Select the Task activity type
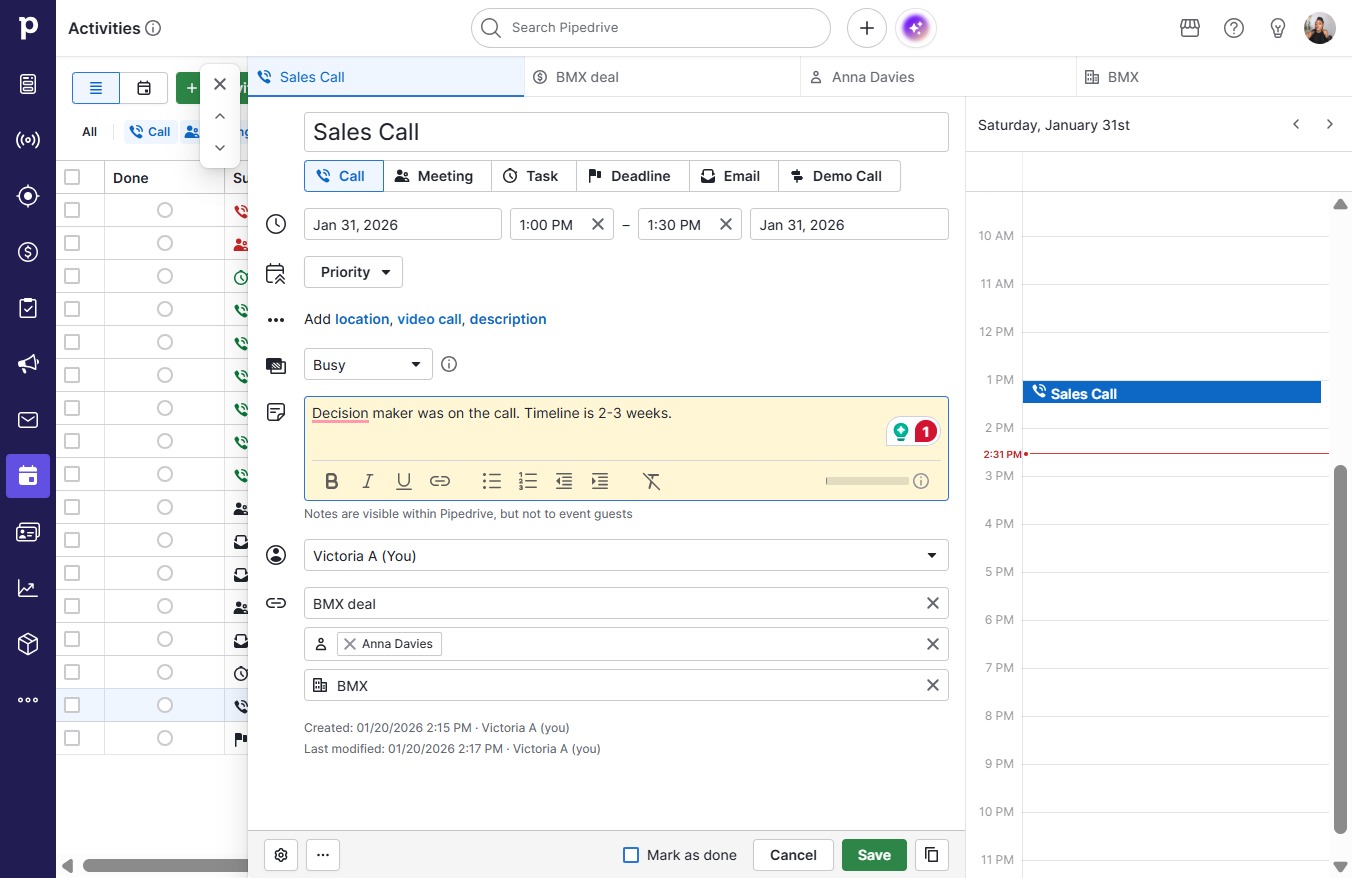Viewport: 1352px width, 878px height. click(x=533, y=176)
